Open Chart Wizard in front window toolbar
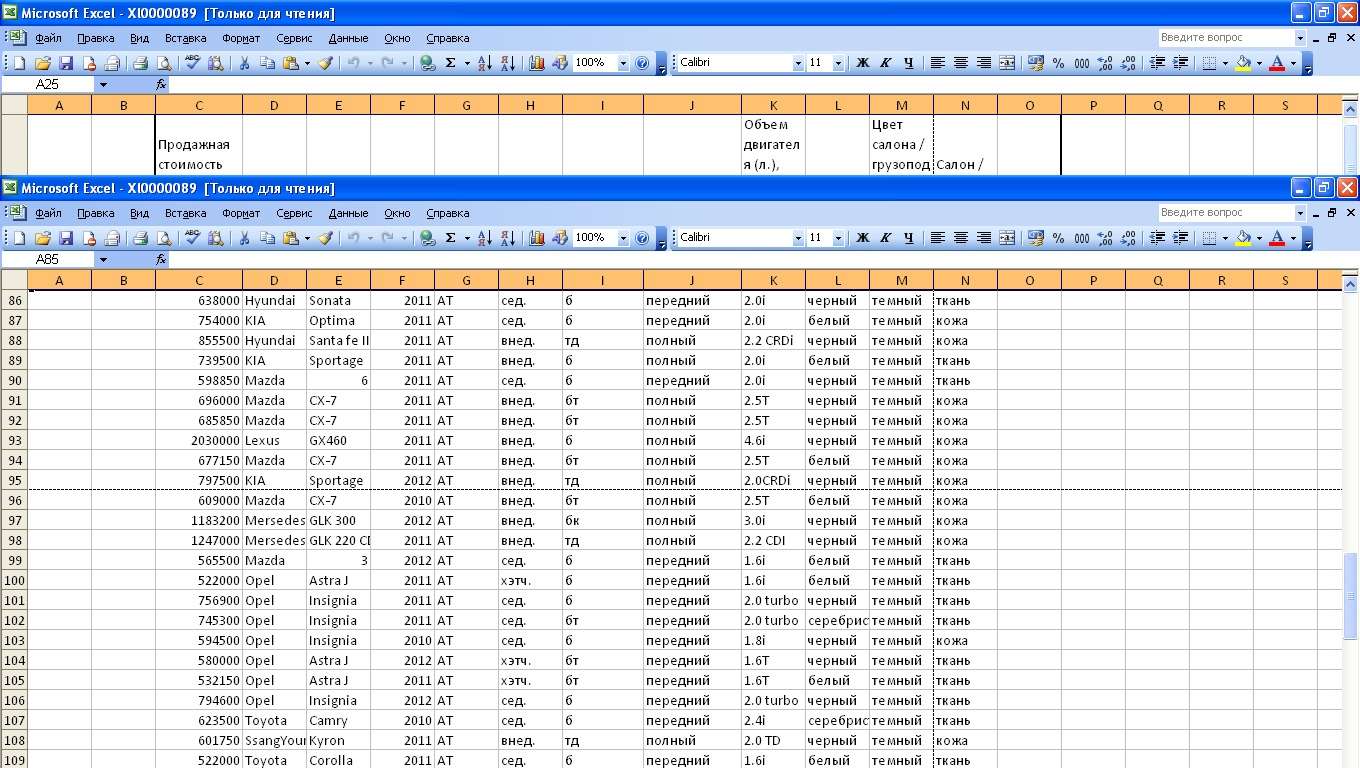 pyautogui.click(x=536, y=238)
